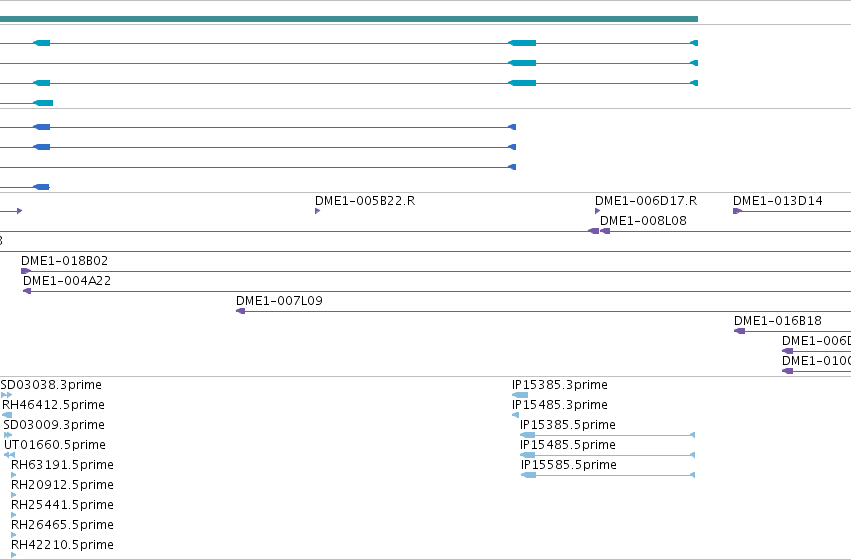
Task: Click the DME1-013D14 arrow glyph
Action: pos(738,211)
